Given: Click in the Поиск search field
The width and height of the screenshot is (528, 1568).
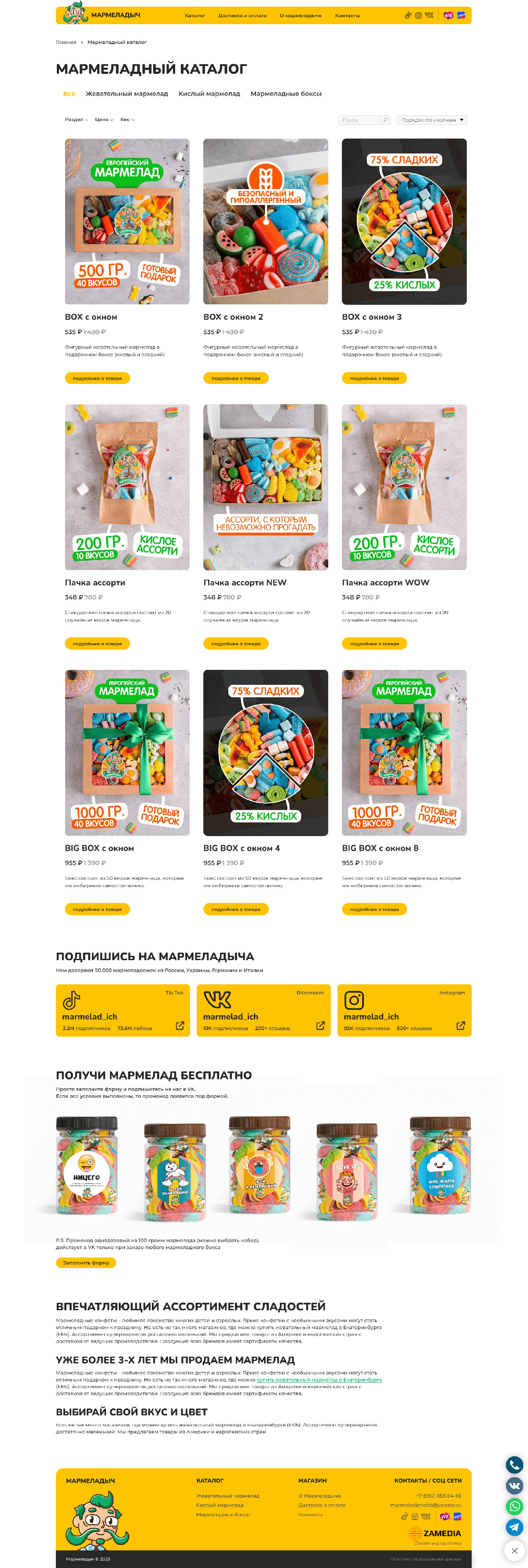Looking at the screenshot, I should [360, 120].
